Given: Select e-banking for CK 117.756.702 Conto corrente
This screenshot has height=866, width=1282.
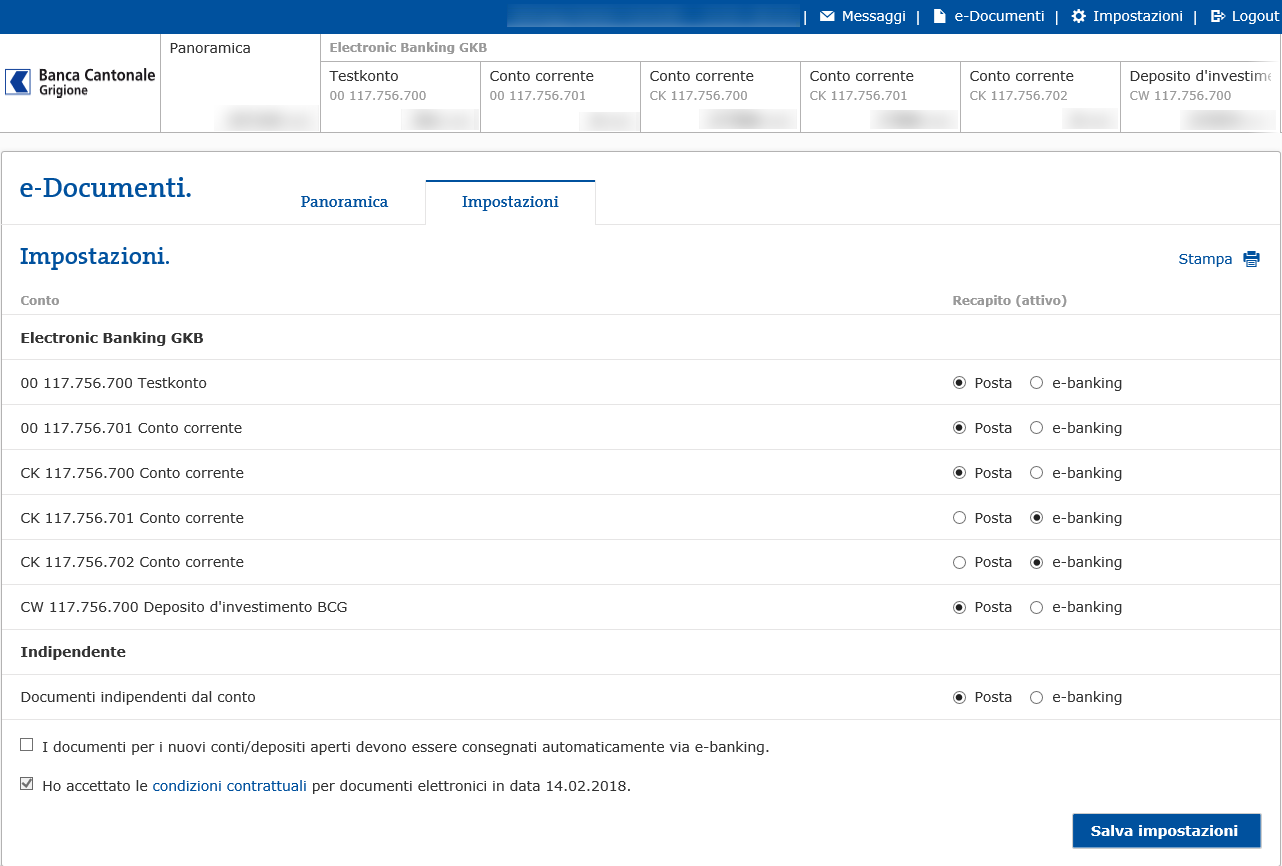Looking at the screenshot, I should pyautogui.click(x=1037, y=562).
